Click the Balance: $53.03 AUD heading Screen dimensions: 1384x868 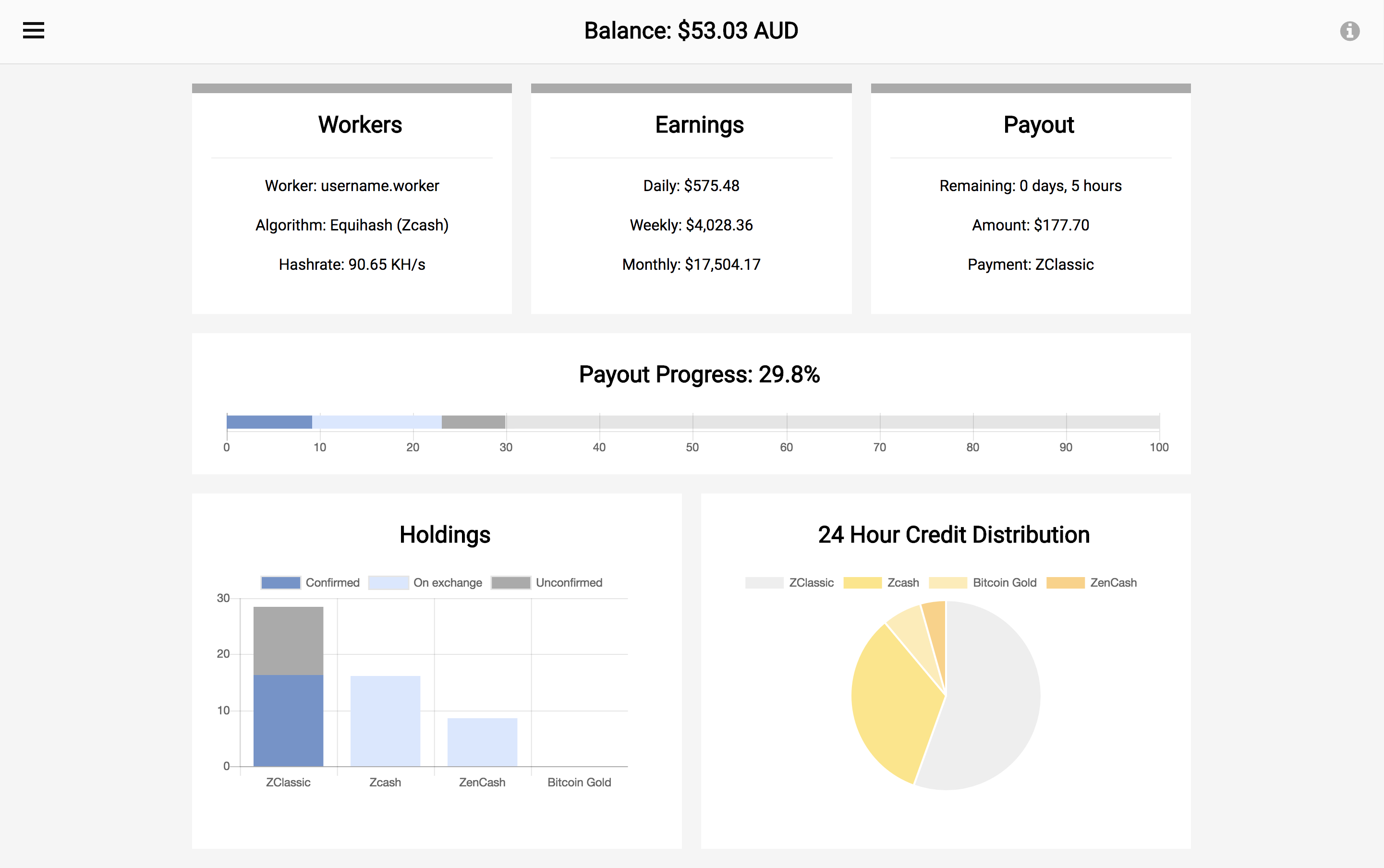coord(692,31)
